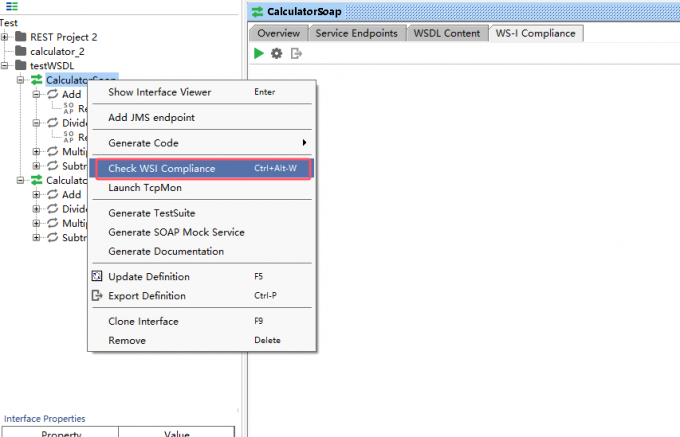Image resolution: width=680 pixels, height=437 pixels.
Task: Click the first Divide operation cycle icon
Action: [52, 123]
